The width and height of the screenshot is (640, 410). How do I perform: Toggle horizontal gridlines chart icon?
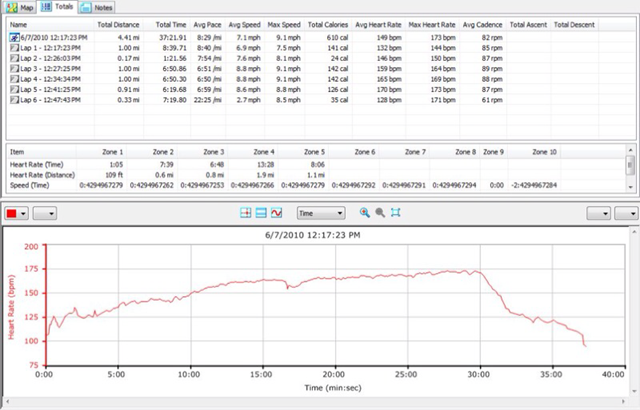261,213
